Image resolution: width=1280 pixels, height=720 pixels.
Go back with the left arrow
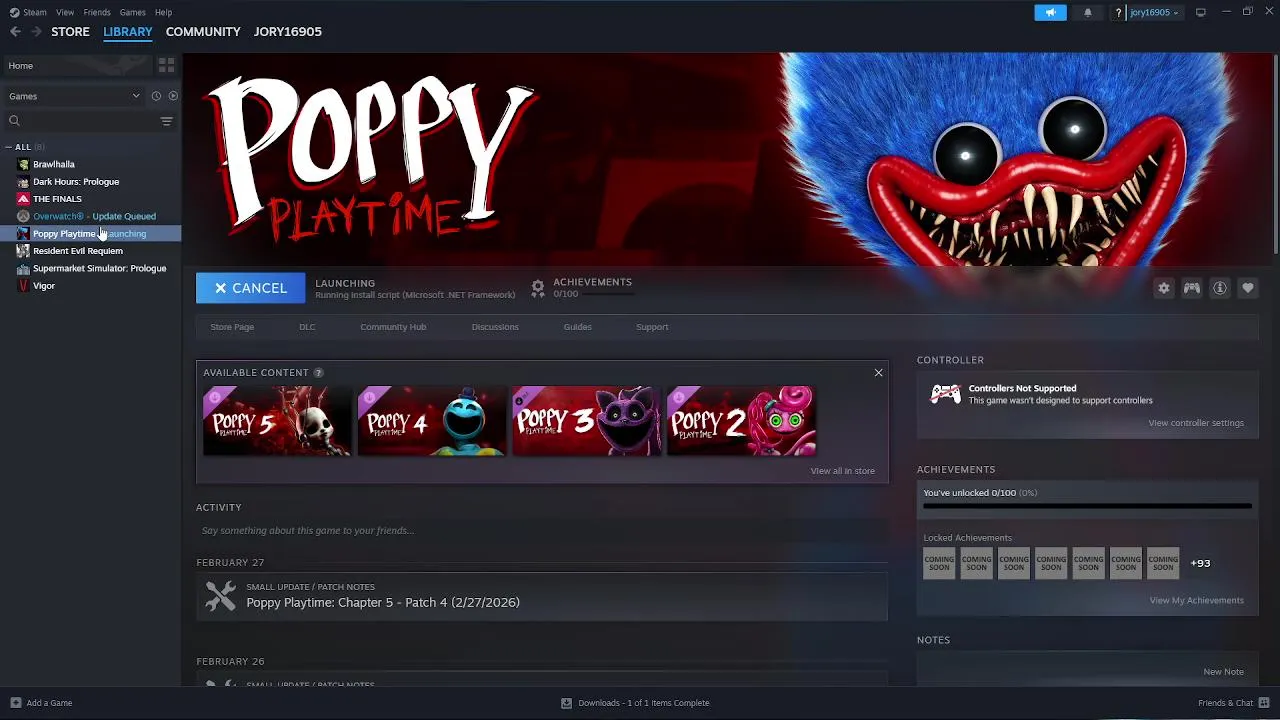point(15,32)
